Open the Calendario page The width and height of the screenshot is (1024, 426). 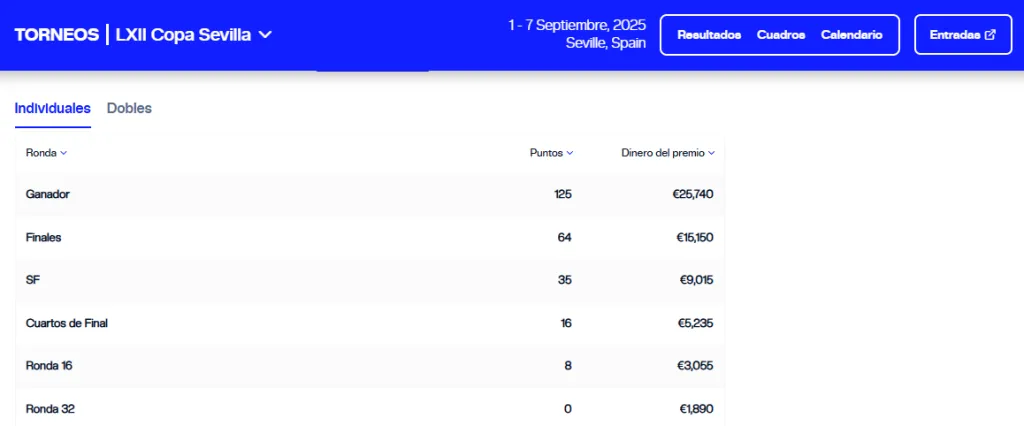click(x=851, y=35)
